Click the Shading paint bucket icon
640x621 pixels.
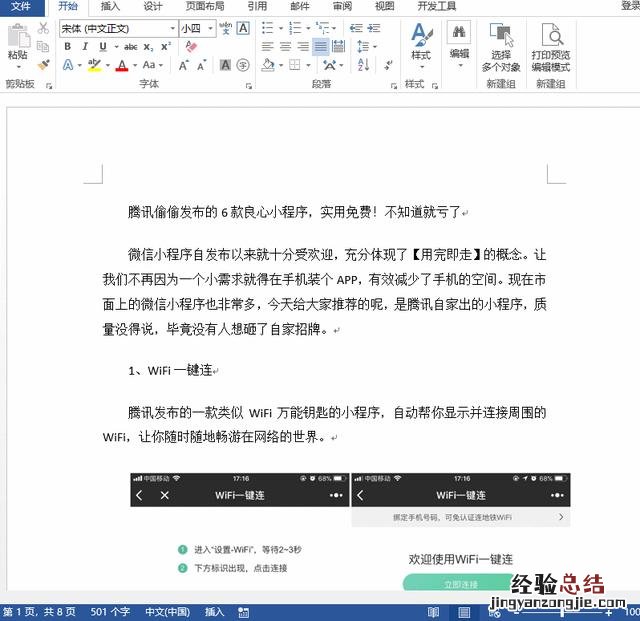pos(268,65)
